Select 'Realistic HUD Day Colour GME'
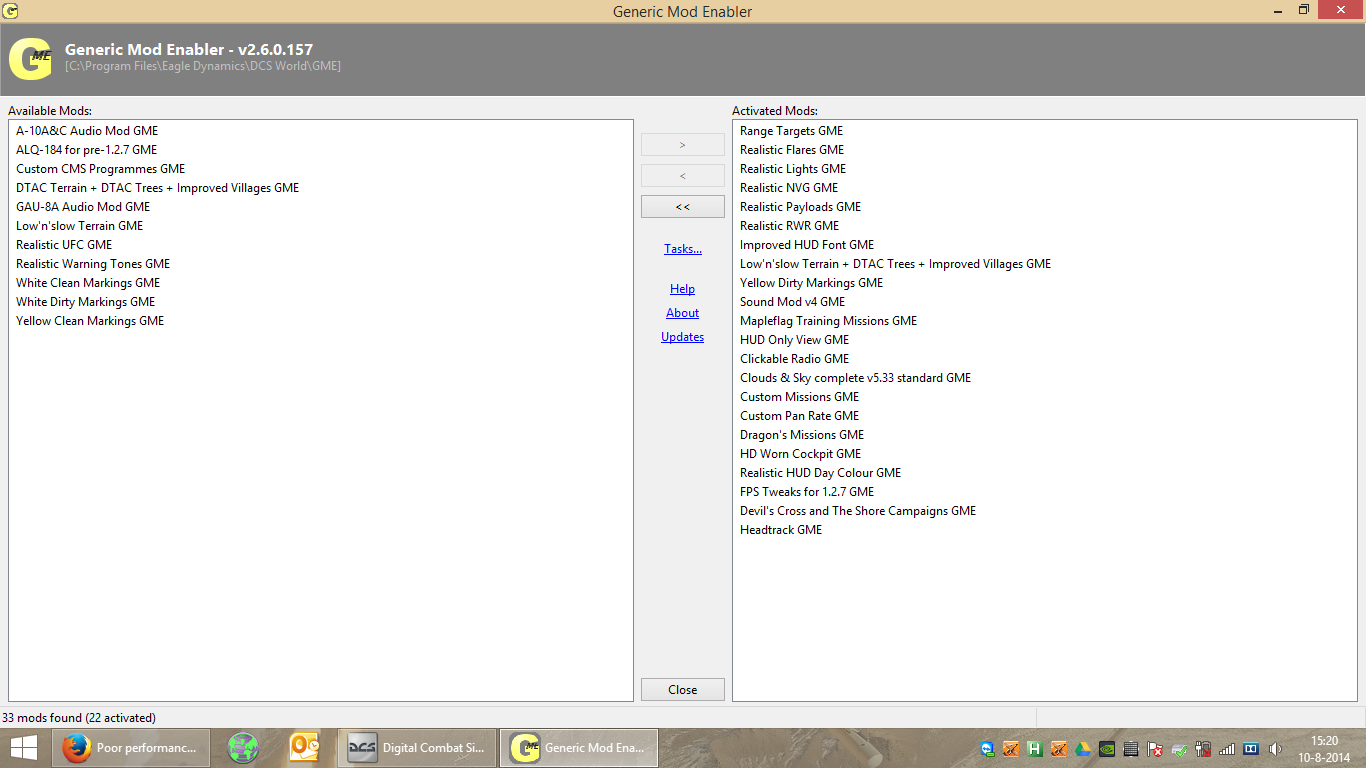The image size is (1366, 768). click(x=820, y=473)
